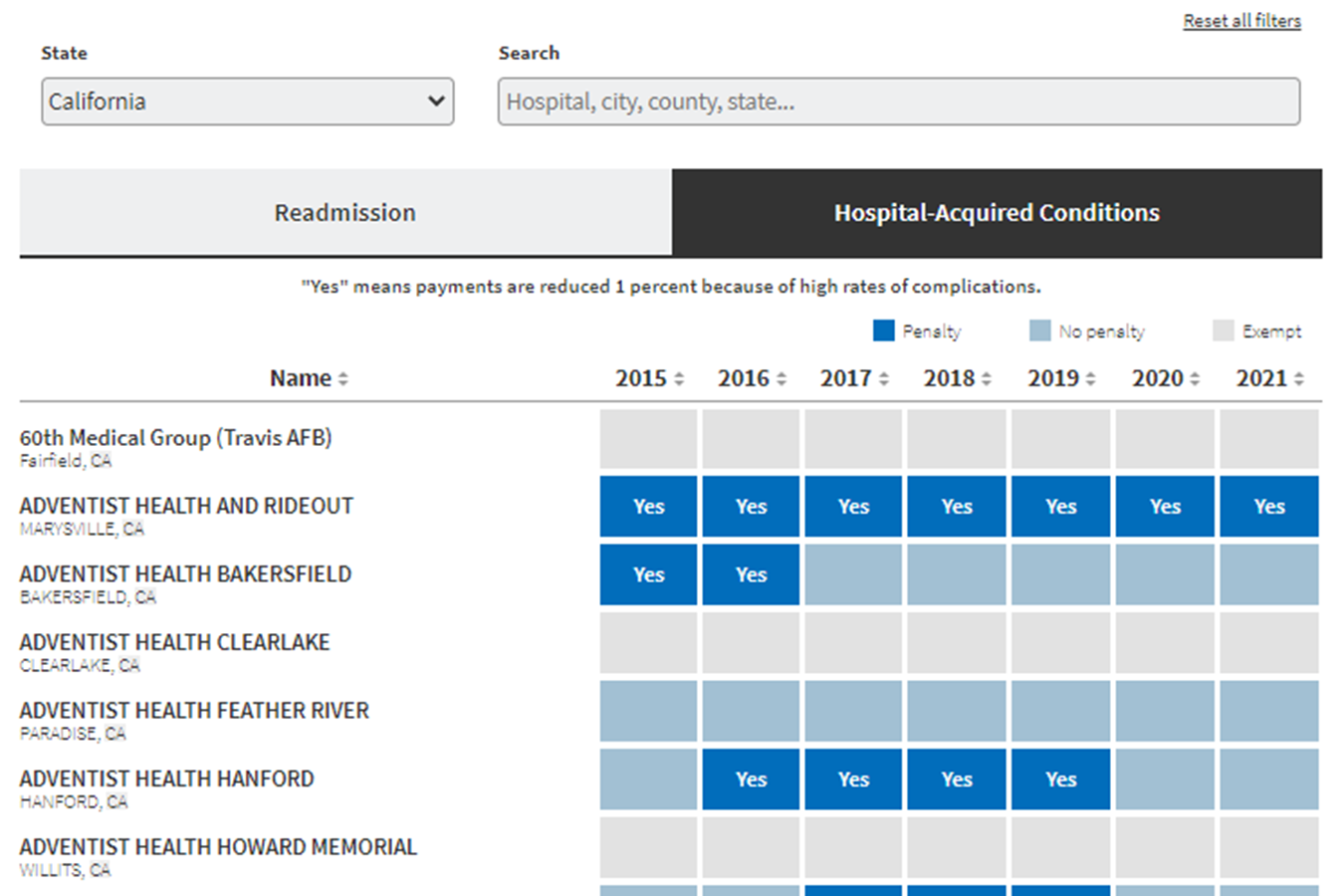The height and width of the screenshot is (896, 1344).
Task: Click the dark blue Penalty legend swatch
Action: pos(883,331)
